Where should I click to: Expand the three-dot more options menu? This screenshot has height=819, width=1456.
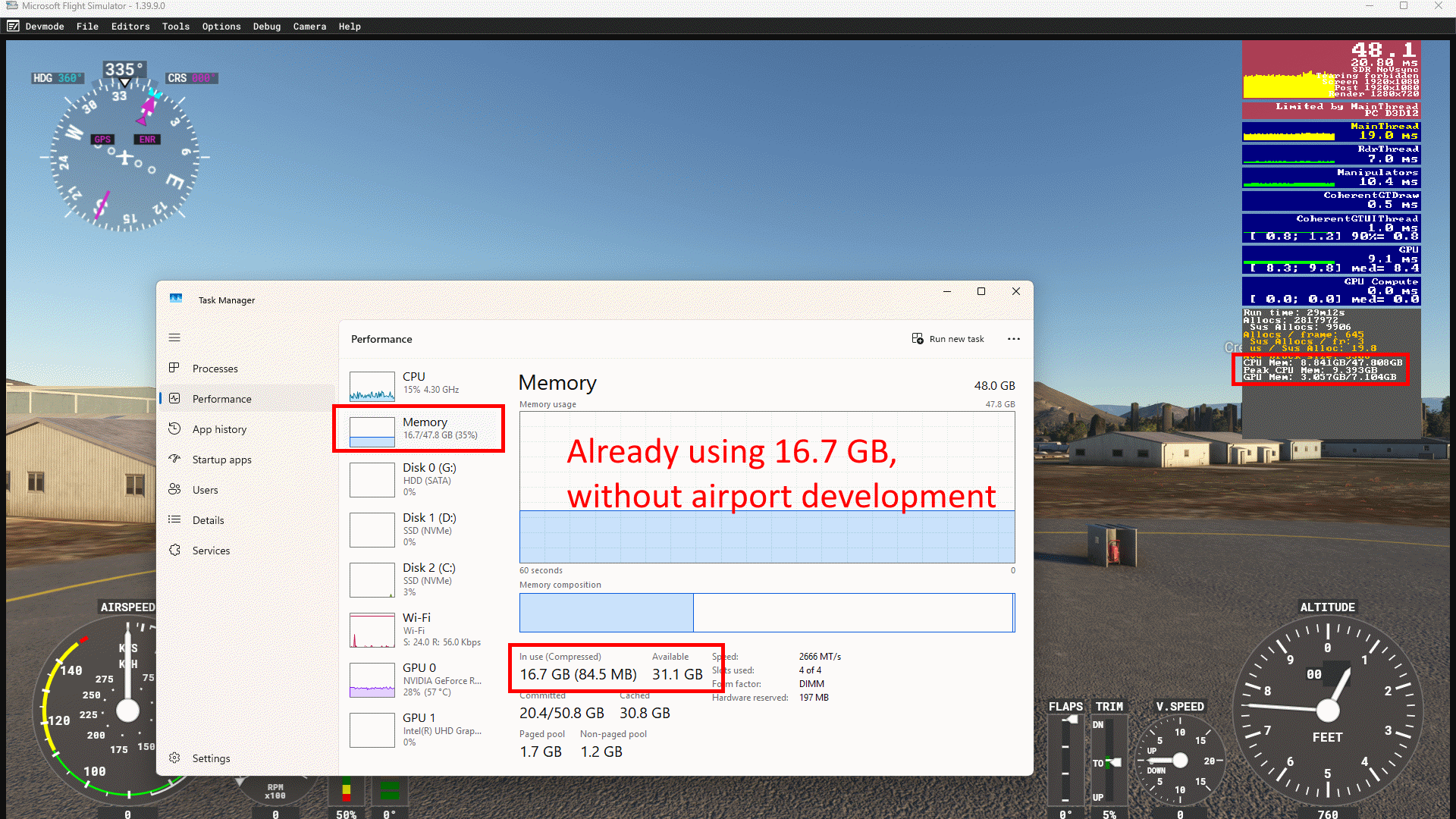pyautogui.click(x=1014, y=339)
